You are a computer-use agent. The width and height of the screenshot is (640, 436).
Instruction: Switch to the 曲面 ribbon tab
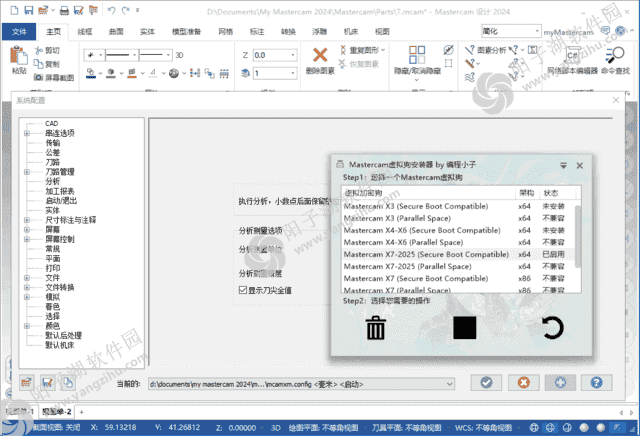[x=116, y=31]
